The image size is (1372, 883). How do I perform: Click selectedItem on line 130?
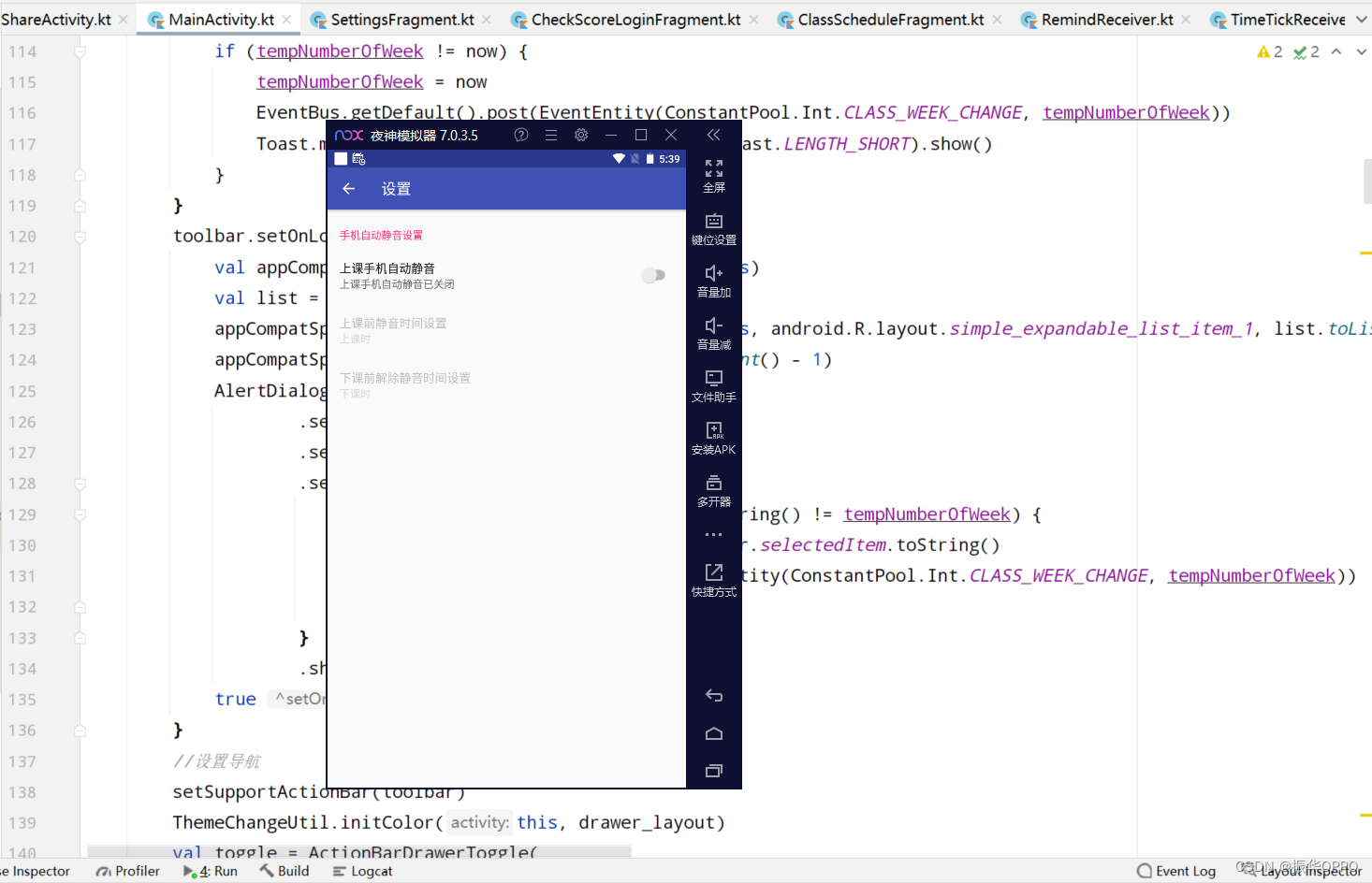click(x=823, y=545)
